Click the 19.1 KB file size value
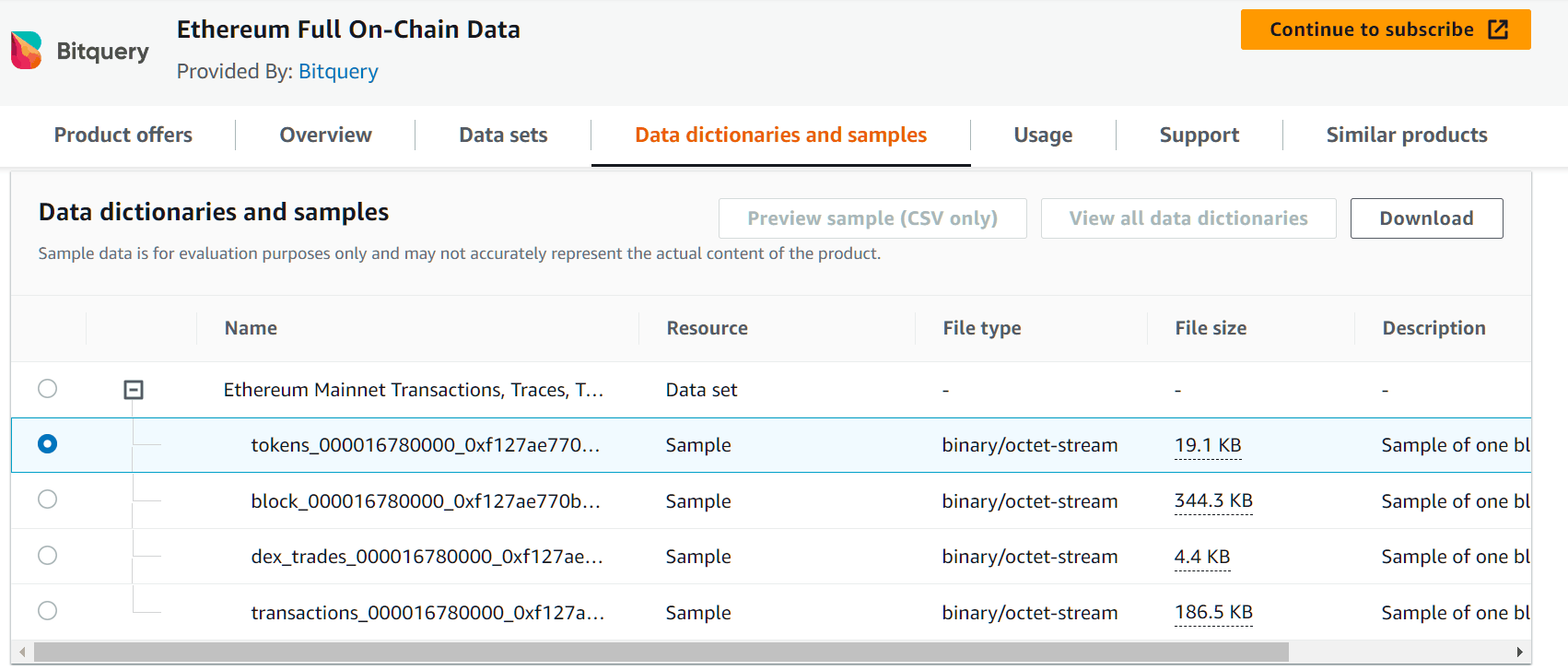The image size is (1568, 670). 1208,445
